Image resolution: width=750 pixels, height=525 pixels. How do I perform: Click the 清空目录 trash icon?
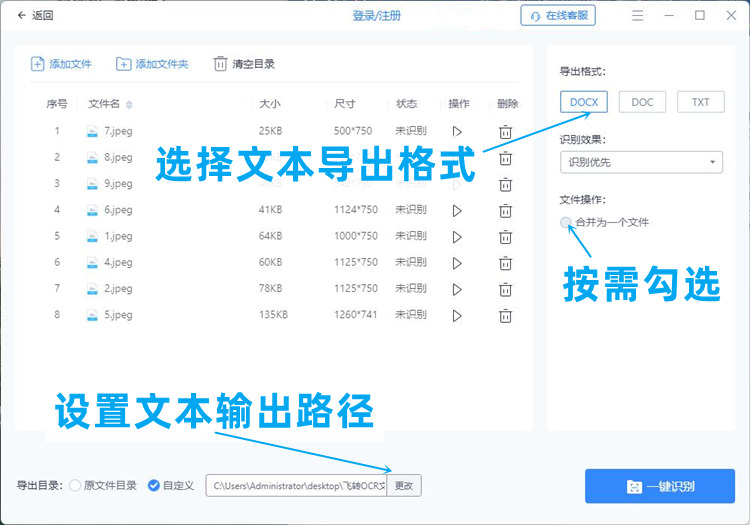click(220, 64)
